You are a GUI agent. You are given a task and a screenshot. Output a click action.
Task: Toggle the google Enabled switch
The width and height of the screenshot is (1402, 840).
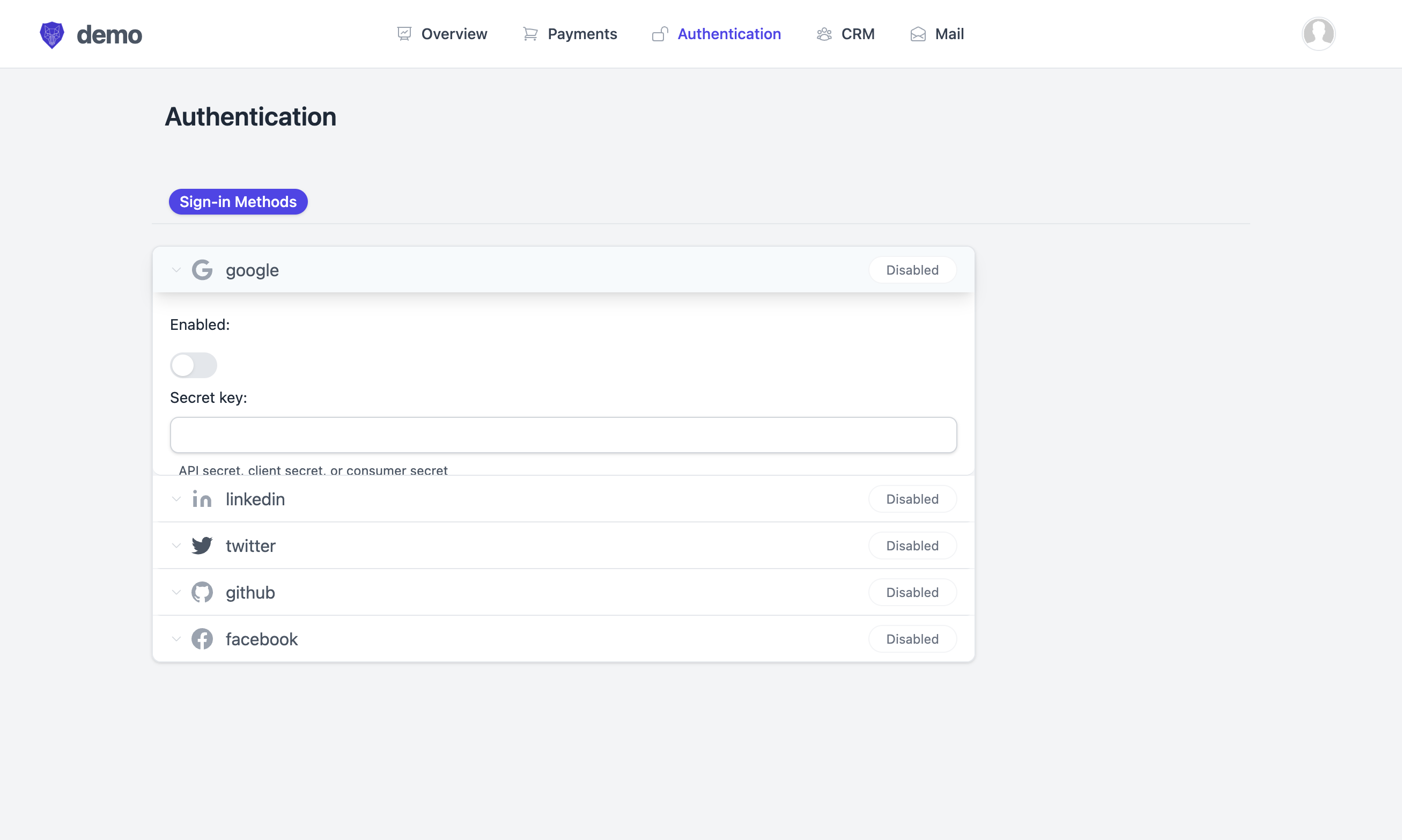tap(194, 365)
